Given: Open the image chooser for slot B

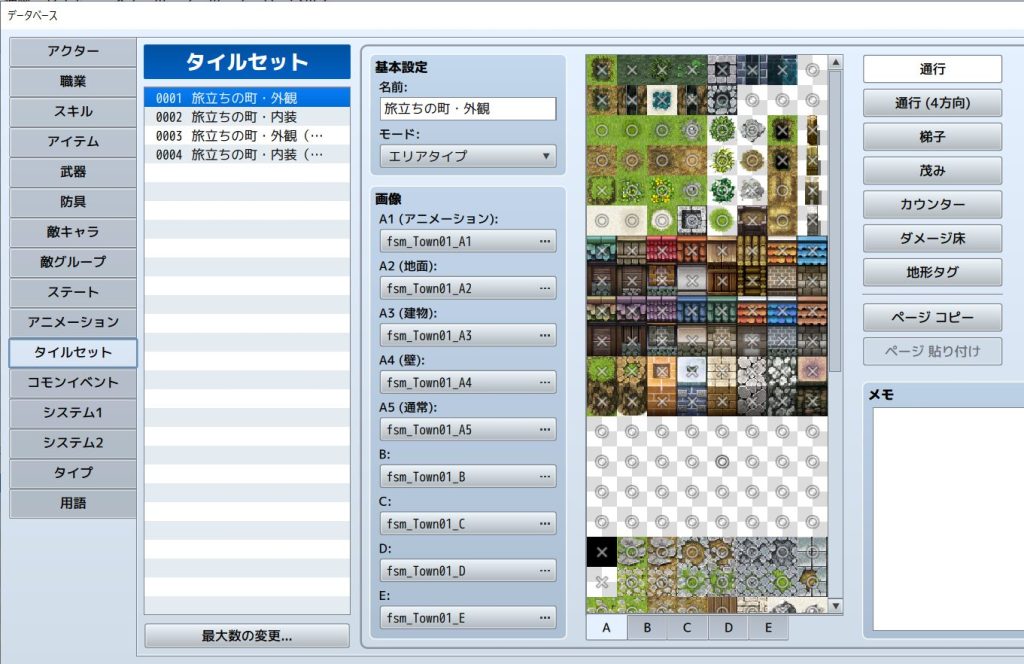Looking at the screenshot, I should [x=544, y=476].
